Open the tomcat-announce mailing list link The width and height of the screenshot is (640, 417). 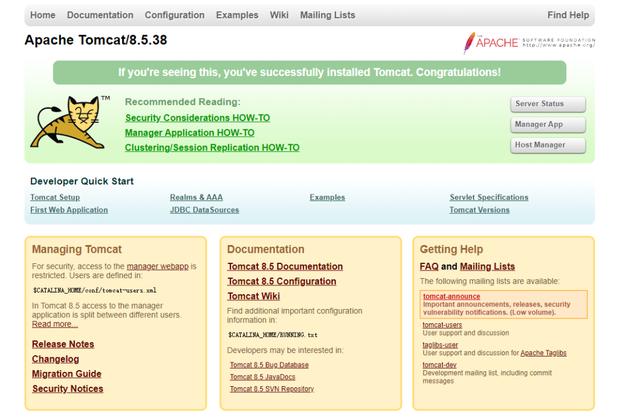(x=451, y=297)
